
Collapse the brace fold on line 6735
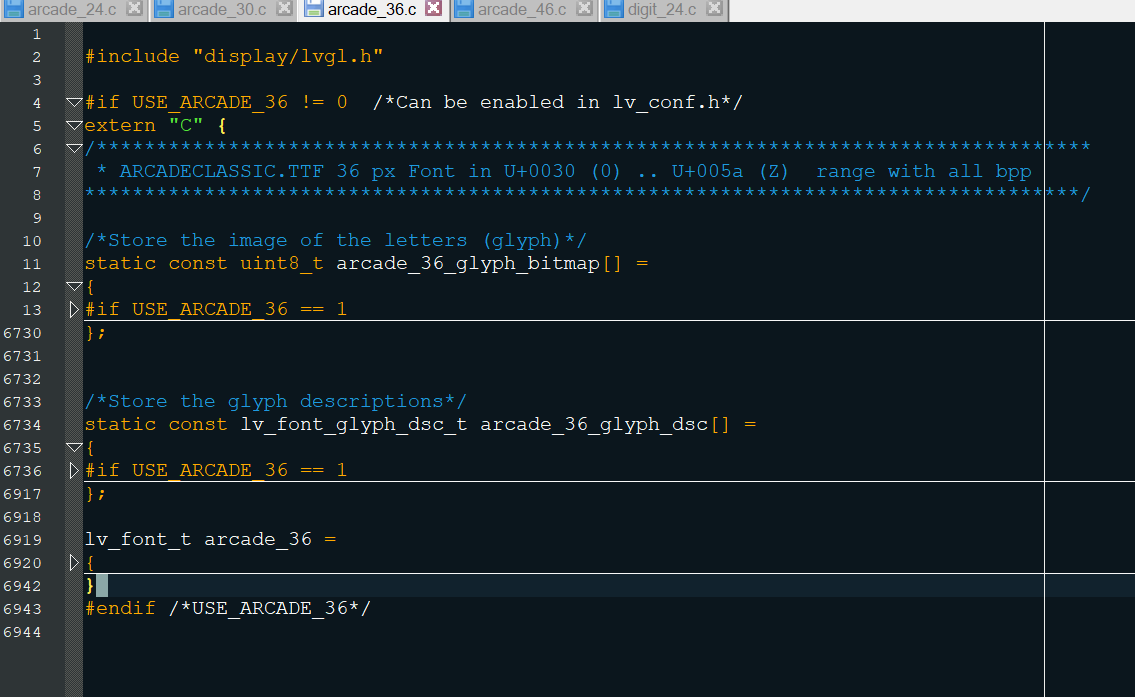click(73, 448)
